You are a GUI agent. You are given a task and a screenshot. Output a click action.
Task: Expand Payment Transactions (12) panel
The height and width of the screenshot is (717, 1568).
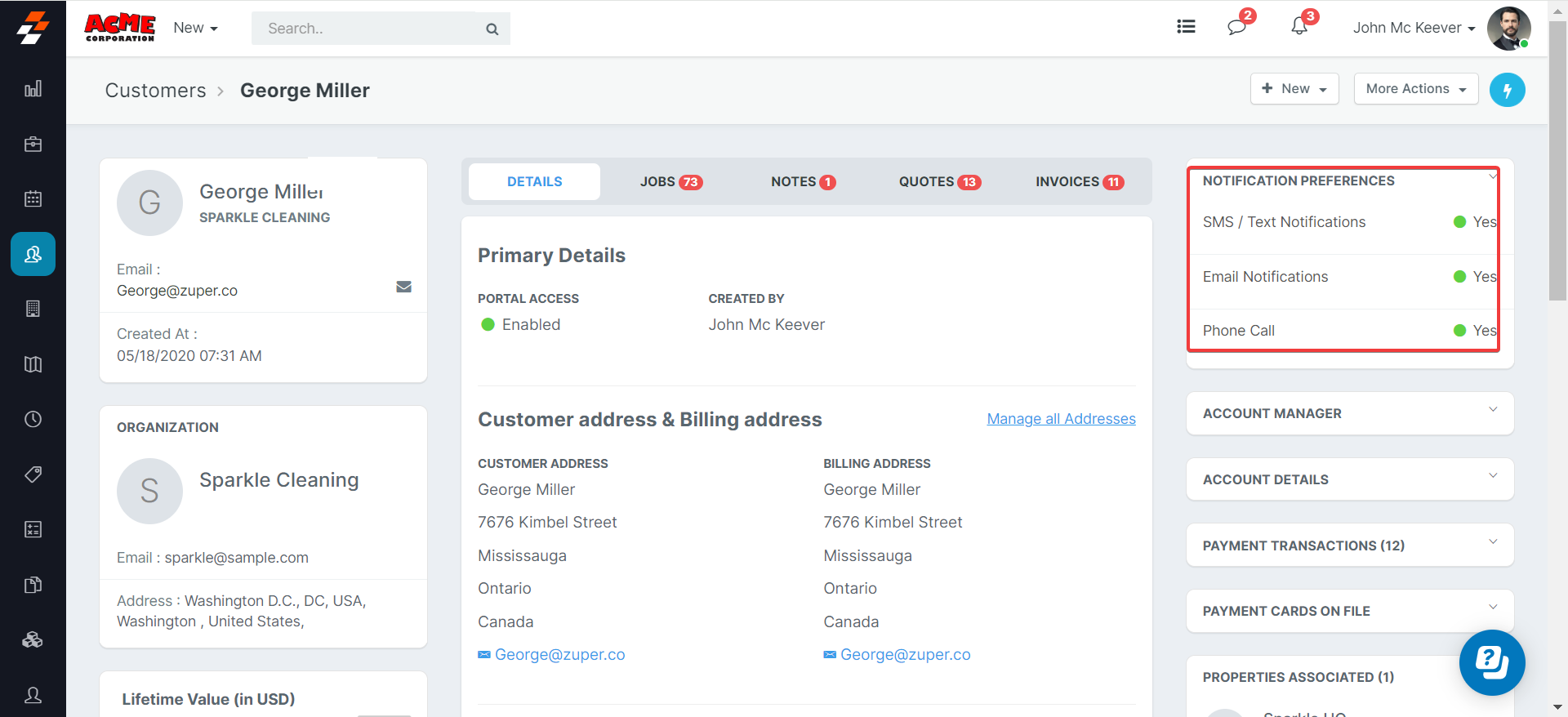tap(1349, 546)
